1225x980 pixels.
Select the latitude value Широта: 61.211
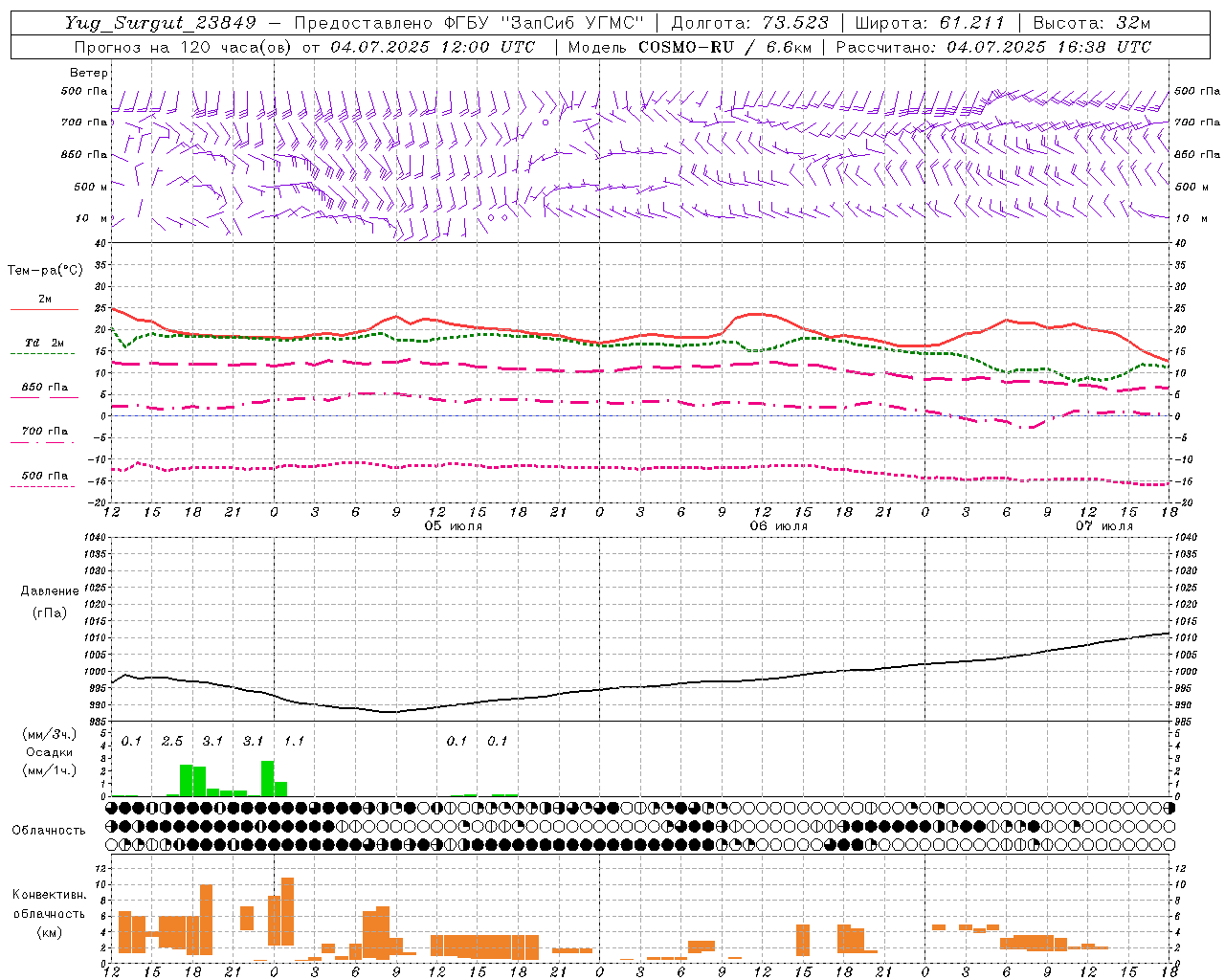tap(929, 23)
